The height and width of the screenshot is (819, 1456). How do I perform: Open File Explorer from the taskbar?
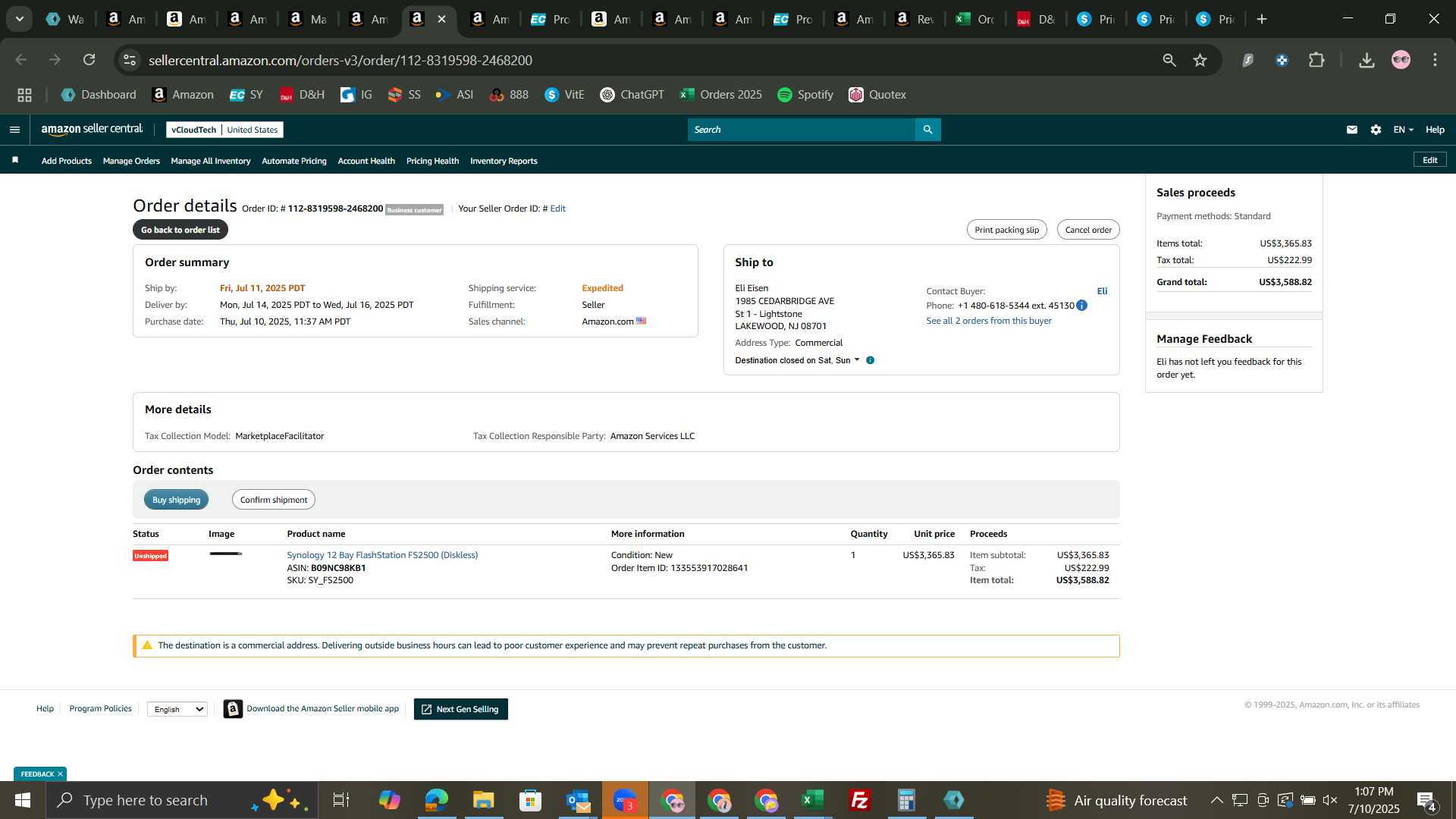tap(484, 800)
